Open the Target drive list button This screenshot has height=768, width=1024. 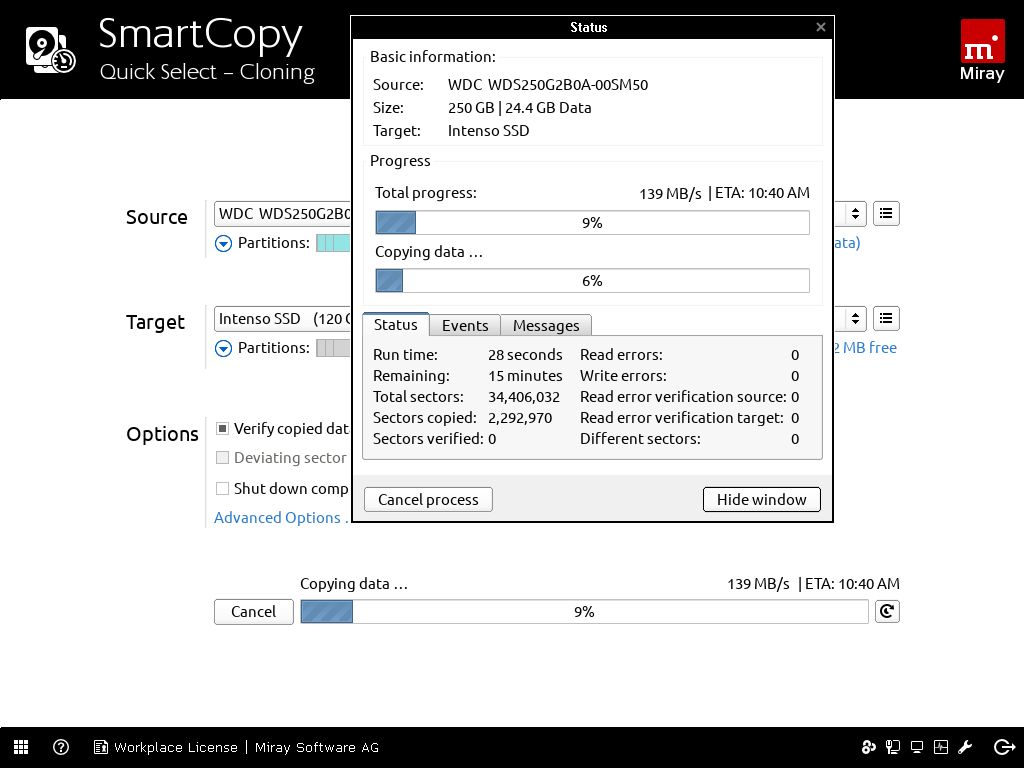[x=886, y=319]
